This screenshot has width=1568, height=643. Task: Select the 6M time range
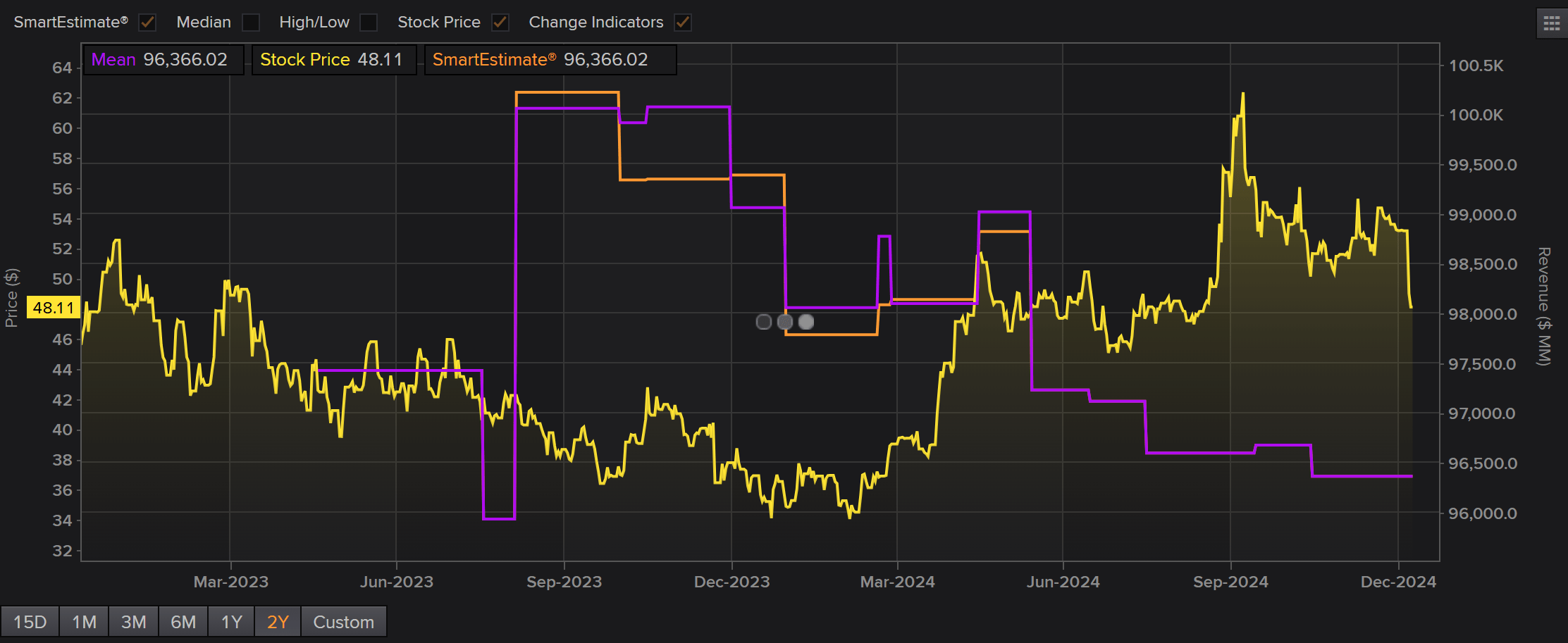coord(183,622)
